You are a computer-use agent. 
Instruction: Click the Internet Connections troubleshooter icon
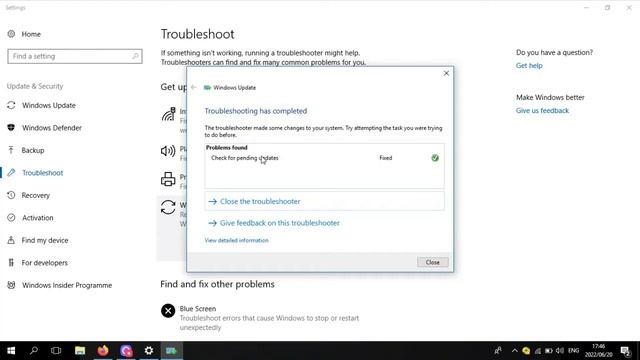[168, 115]
